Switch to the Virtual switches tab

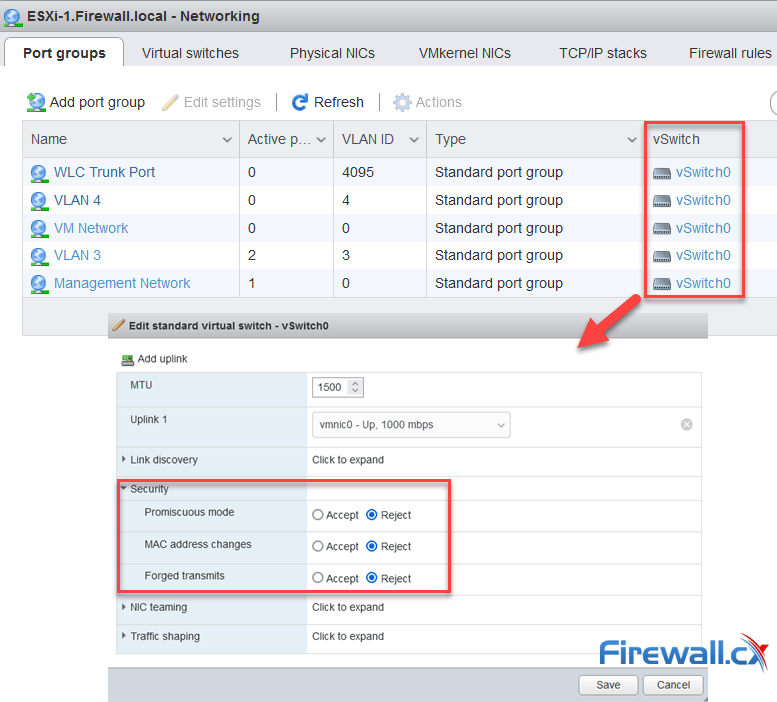click(x=190, y=53)
